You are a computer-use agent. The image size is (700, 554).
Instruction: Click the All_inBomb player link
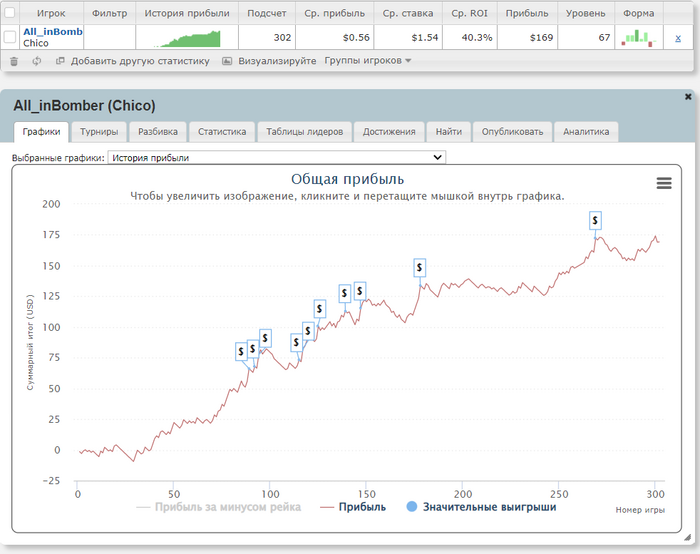pyautogui.click(x=53, y=32)
